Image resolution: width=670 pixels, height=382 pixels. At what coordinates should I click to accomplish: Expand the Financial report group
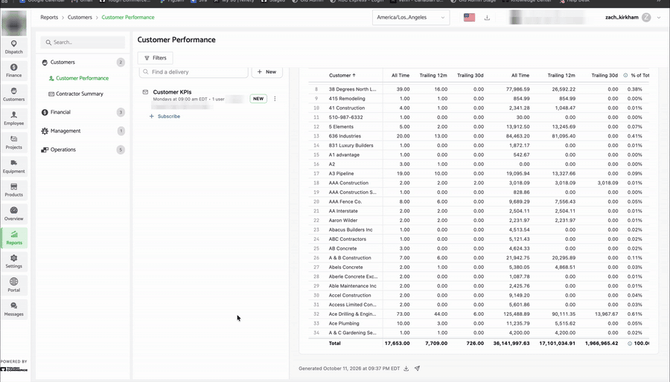pos(83,112)
